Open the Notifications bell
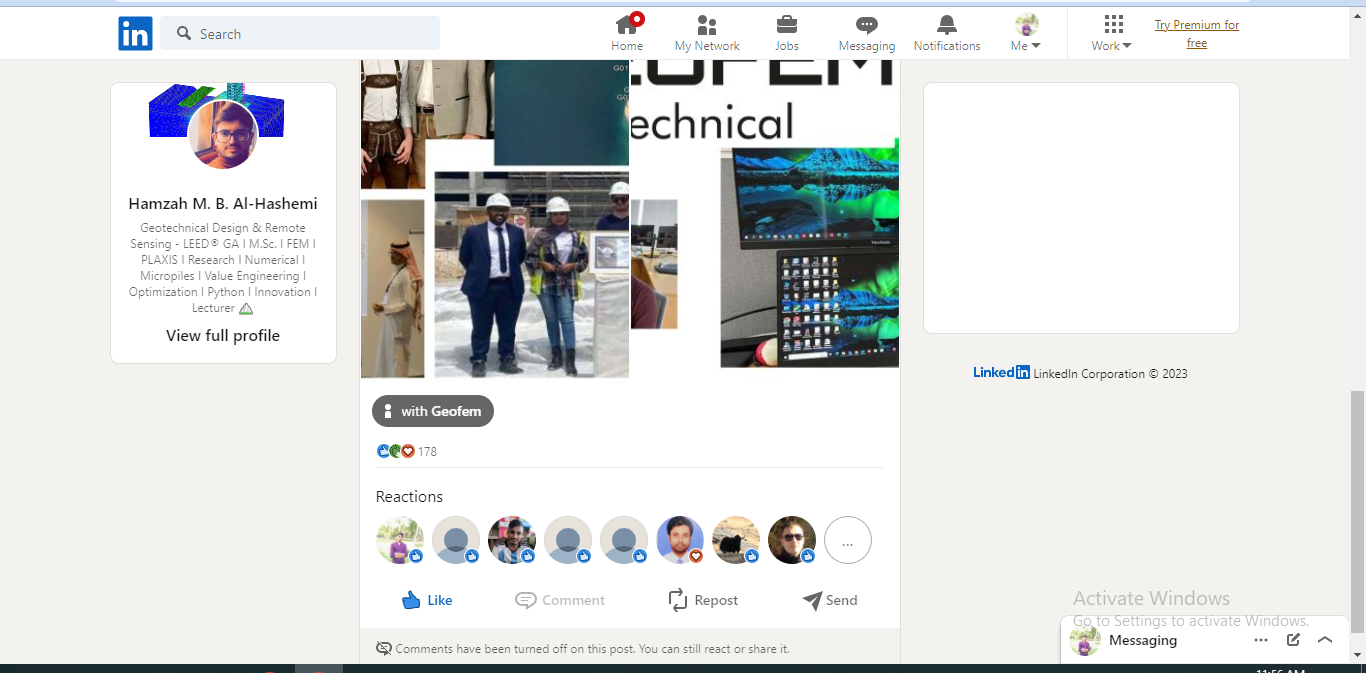The height and width of the screenshot is (673, 1366). tap(947, 33)
